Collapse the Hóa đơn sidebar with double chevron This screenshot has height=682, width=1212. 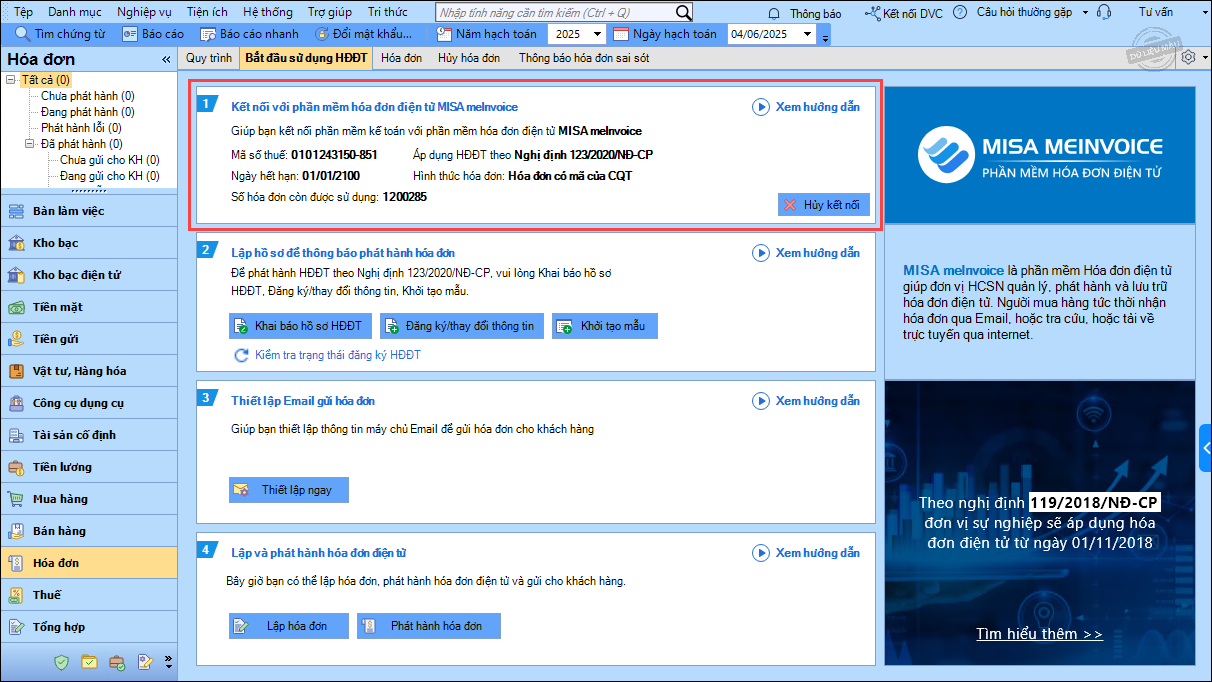pos(166,60)
